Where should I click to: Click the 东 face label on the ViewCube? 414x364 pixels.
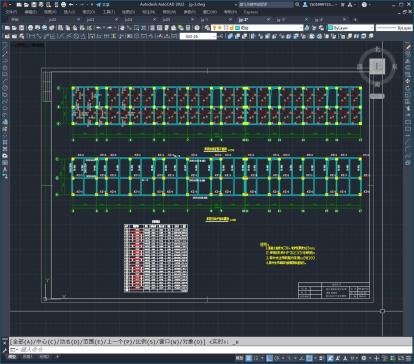tap(394, 67)
